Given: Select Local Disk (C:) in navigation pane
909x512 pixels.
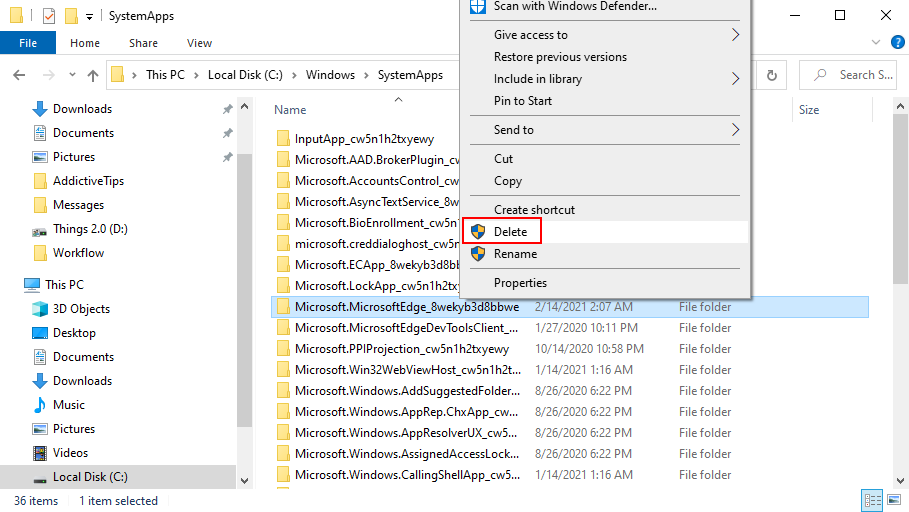Looking at the screenshot, I should tap(90, 477).
